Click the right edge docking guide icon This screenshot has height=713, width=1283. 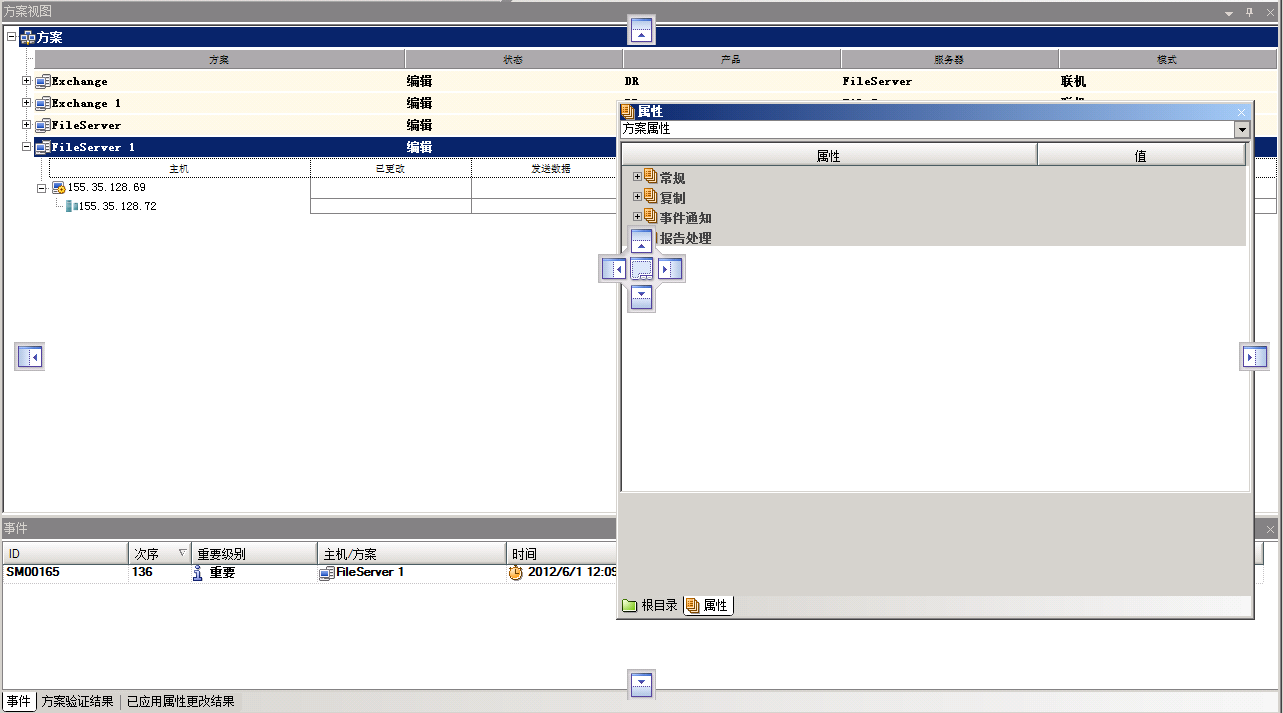coord(1254,357)
